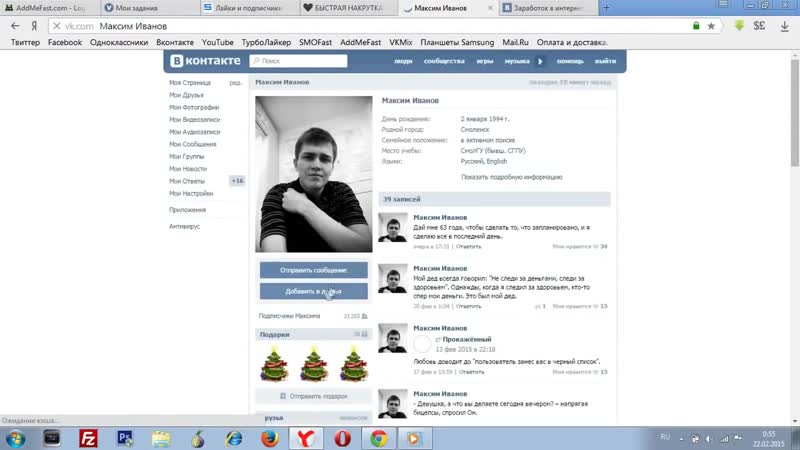Open the Yandex home Я icon

point(34,26)
